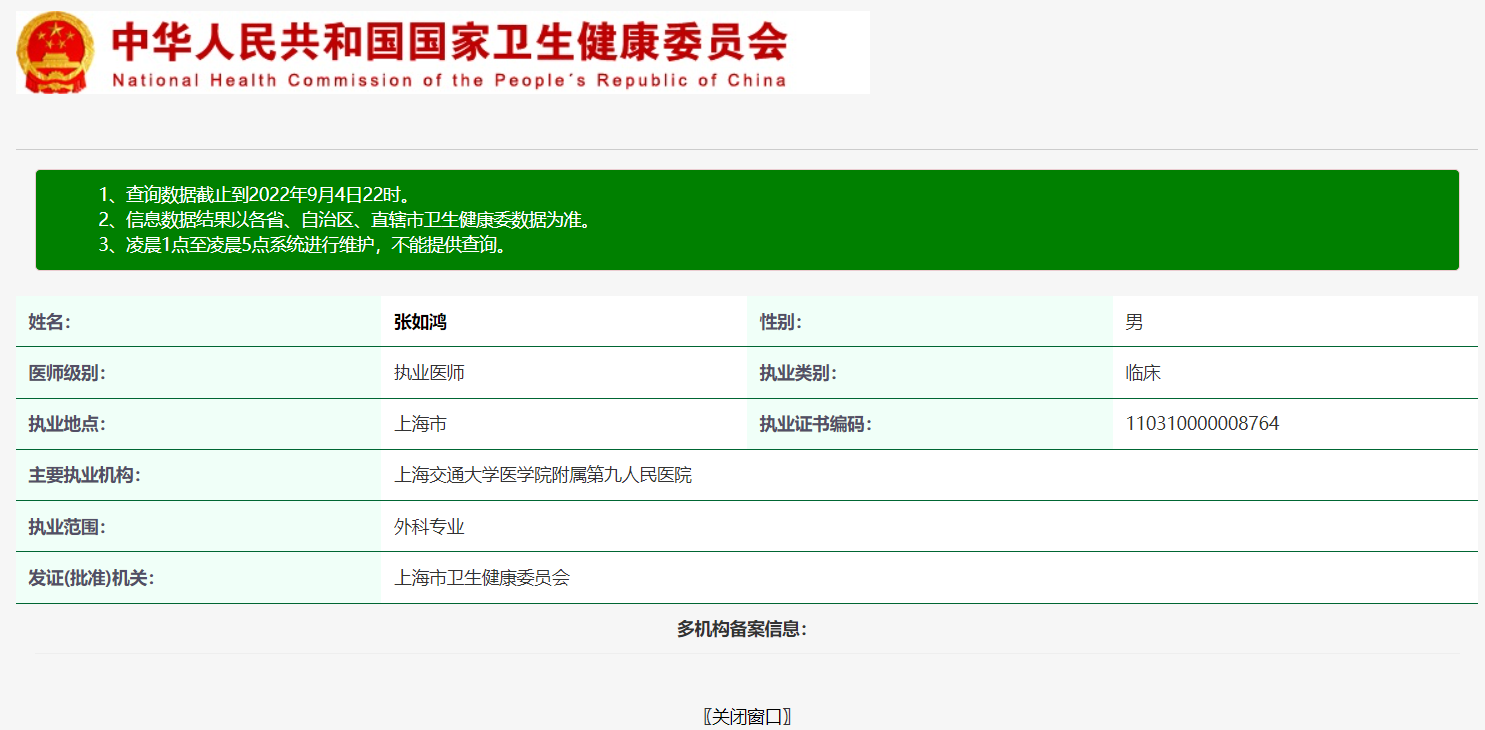Select 上海交通大学医学院附属第九人民医院 text

pyautogui.click(x=543, y=475)
